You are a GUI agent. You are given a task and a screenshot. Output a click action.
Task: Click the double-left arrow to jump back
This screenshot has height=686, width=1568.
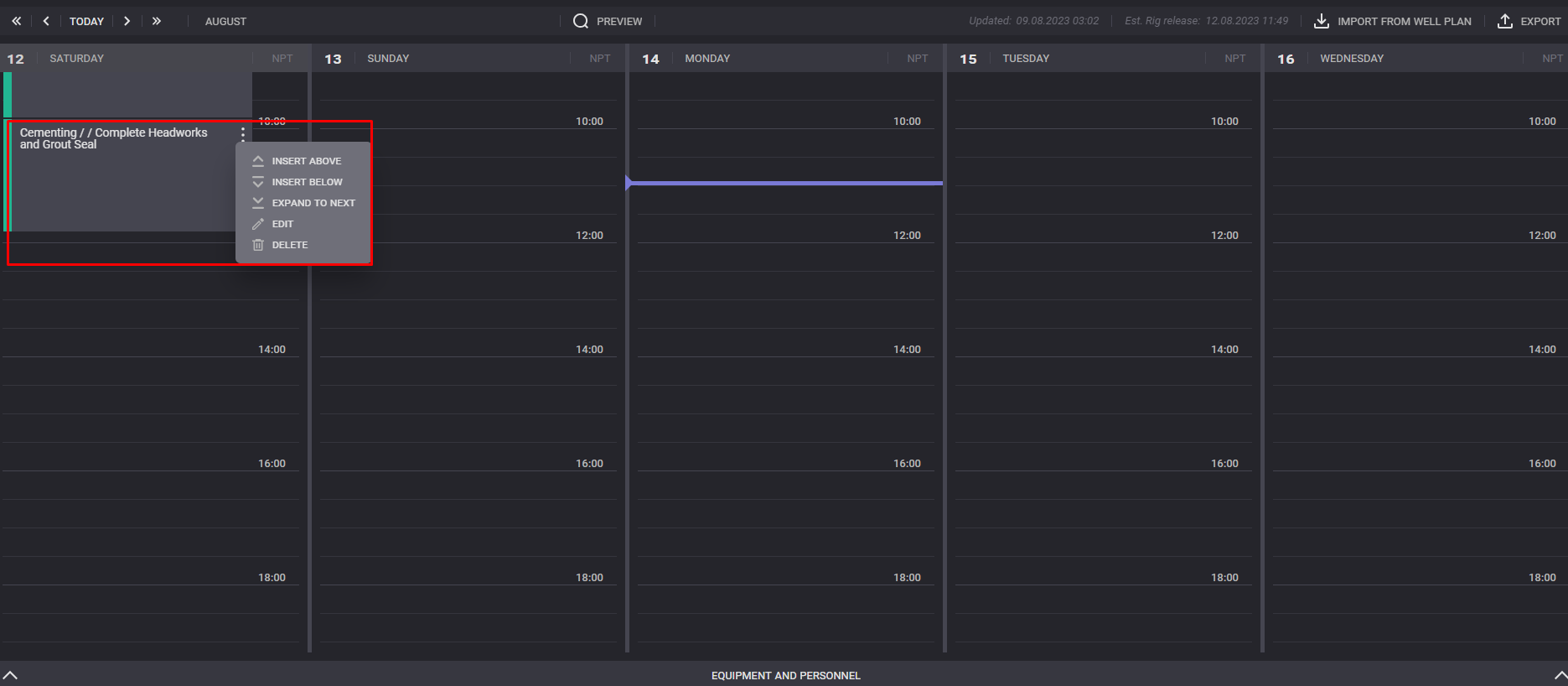click(x=17, y=21)
